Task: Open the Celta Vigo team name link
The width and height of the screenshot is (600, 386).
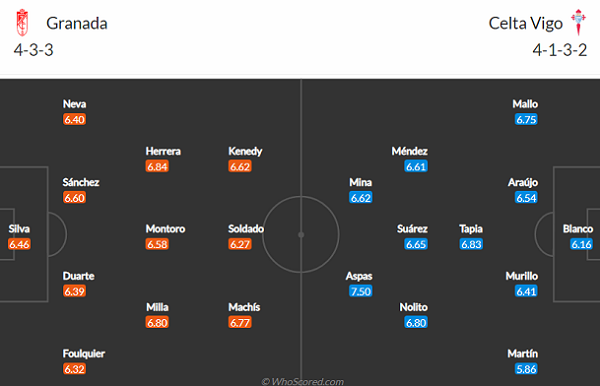Action: [x=525, y=23]
